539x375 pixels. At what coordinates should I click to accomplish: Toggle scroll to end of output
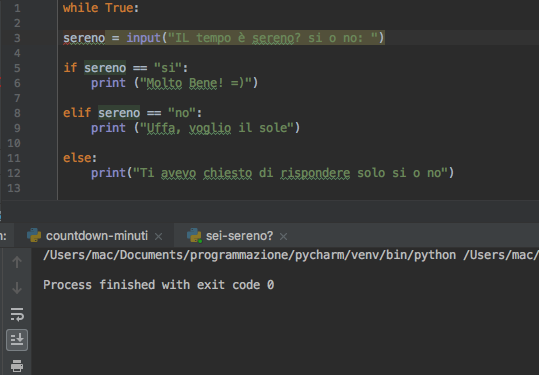pos(17,340)
